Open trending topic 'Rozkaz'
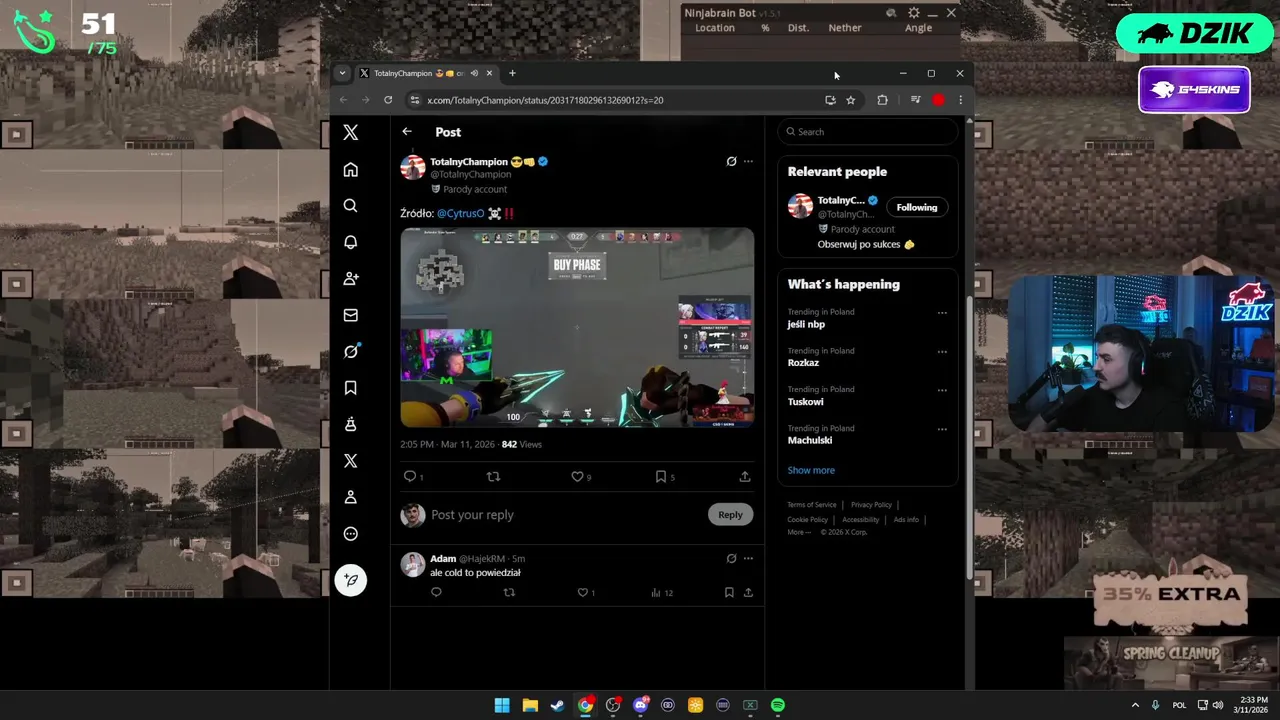 point(803,363)
